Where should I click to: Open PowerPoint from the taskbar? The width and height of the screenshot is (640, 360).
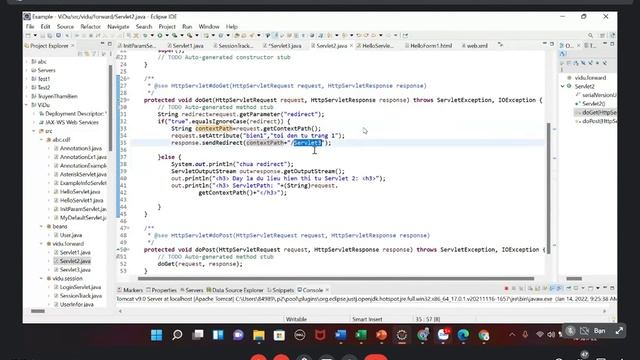point(382,335)
